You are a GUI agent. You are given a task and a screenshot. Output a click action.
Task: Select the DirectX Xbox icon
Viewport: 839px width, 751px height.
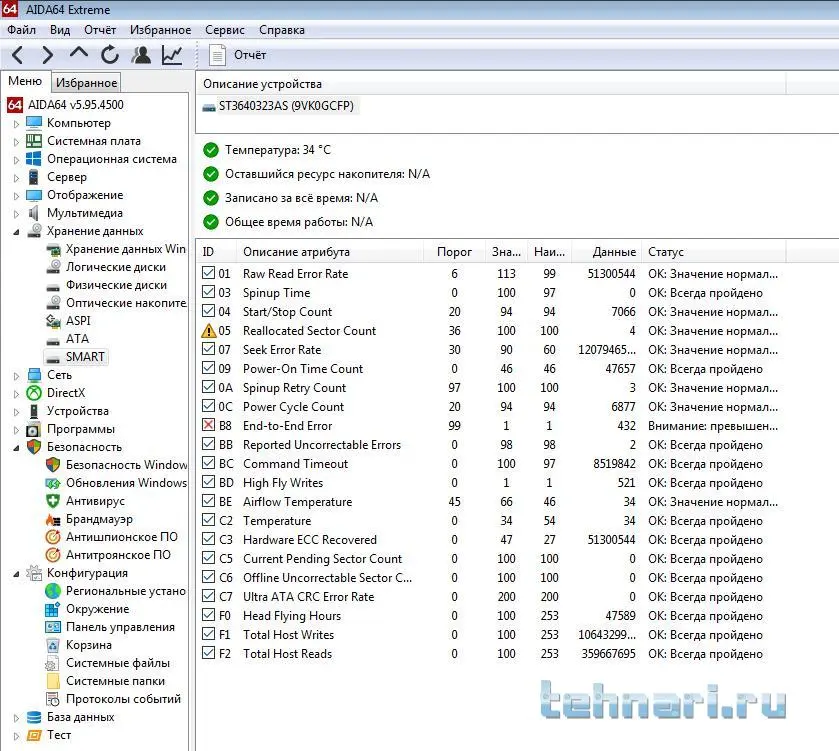click(x=34, y=393)
